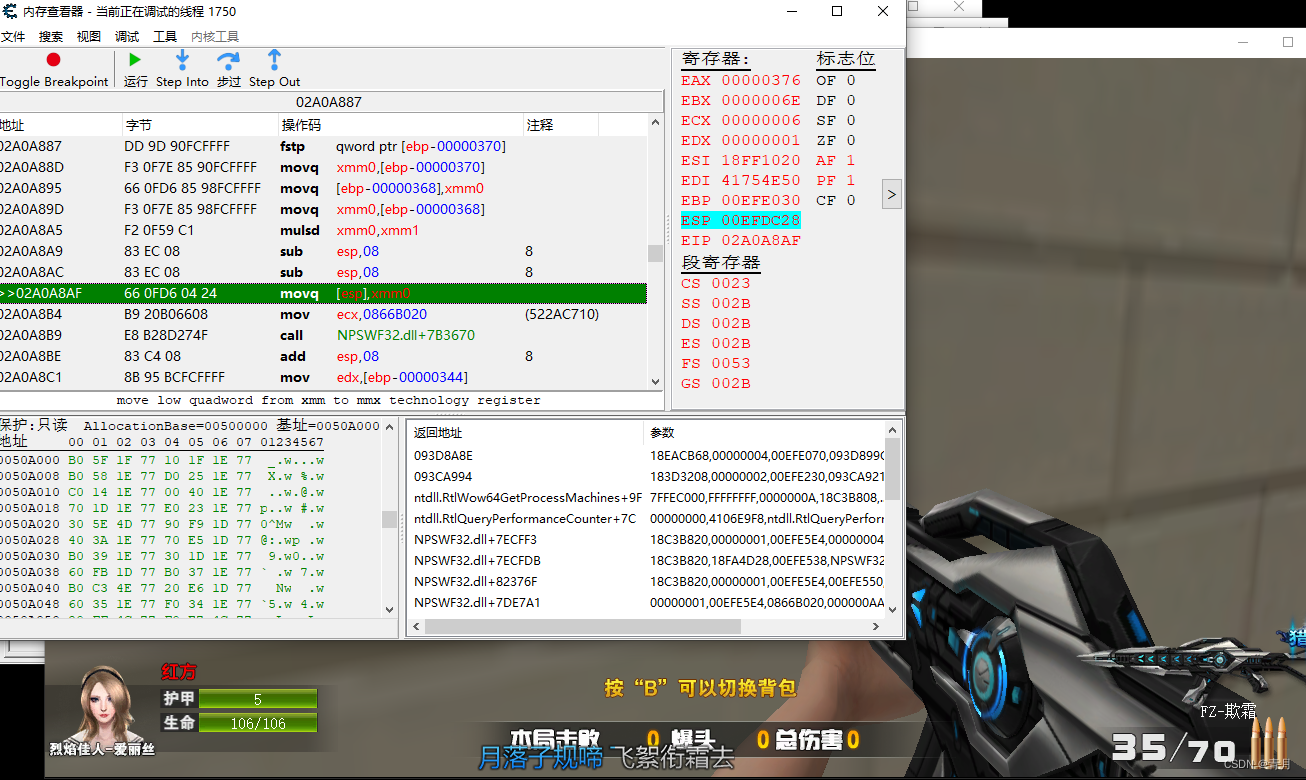Image resolution: width=1306 pixels, height=780 pixels.
Task: Select stack row 093CA994
Action: tap(648, 476)
